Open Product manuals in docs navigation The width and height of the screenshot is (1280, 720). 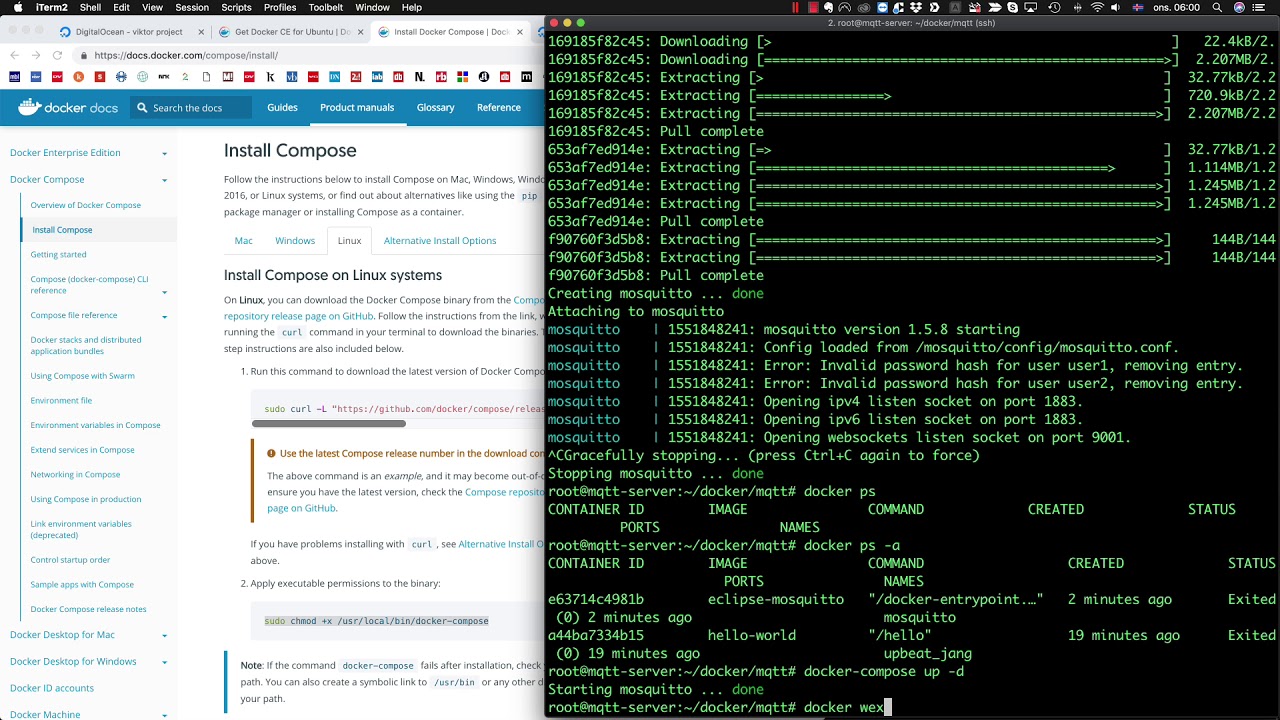pyautogui.click(x=357, y=107)
